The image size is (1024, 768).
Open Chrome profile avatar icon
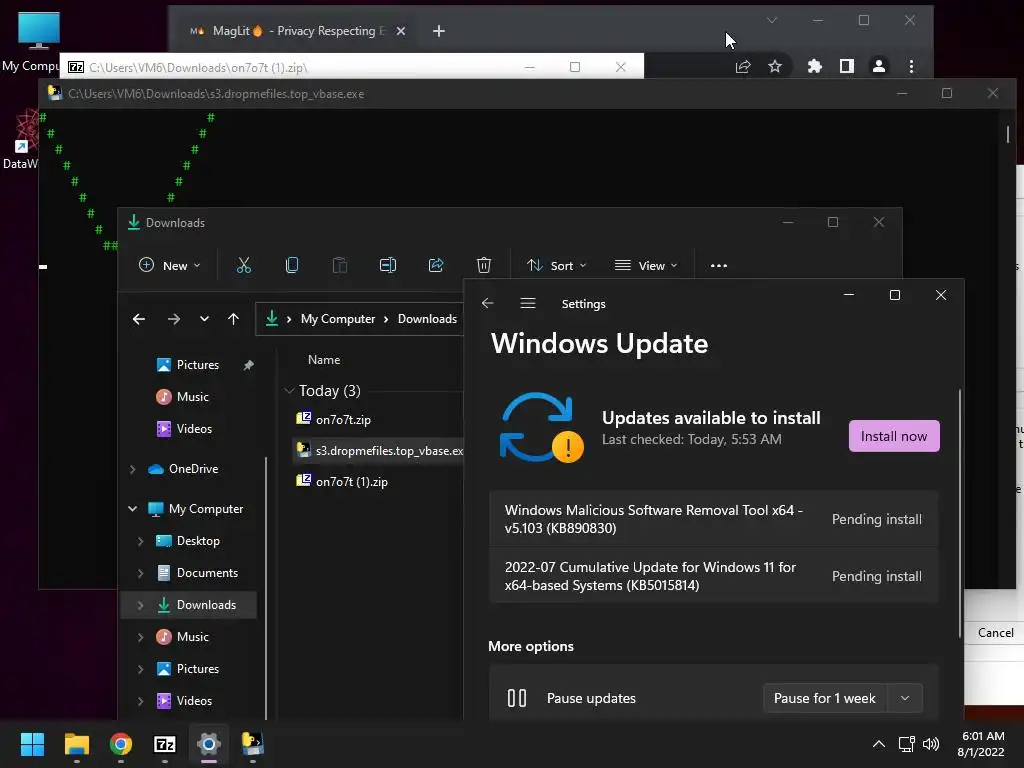pos(879,66)
